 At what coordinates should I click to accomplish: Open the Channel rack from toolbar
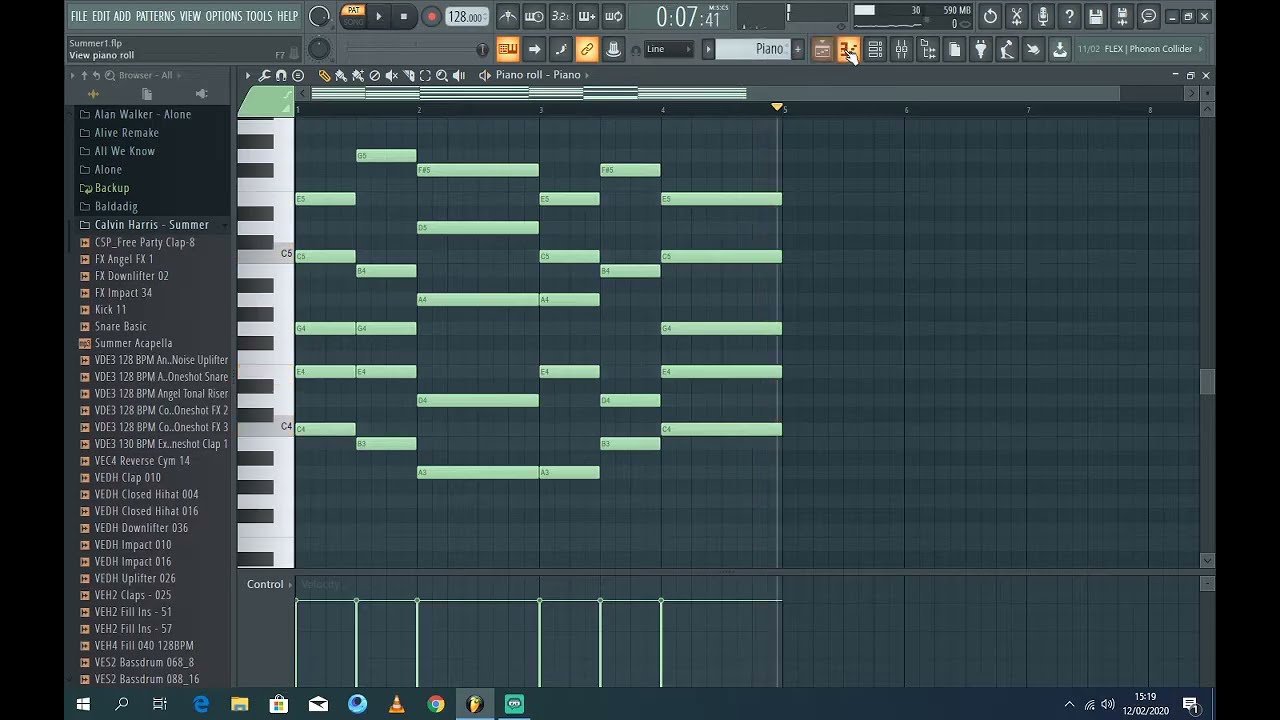point(875,49)
